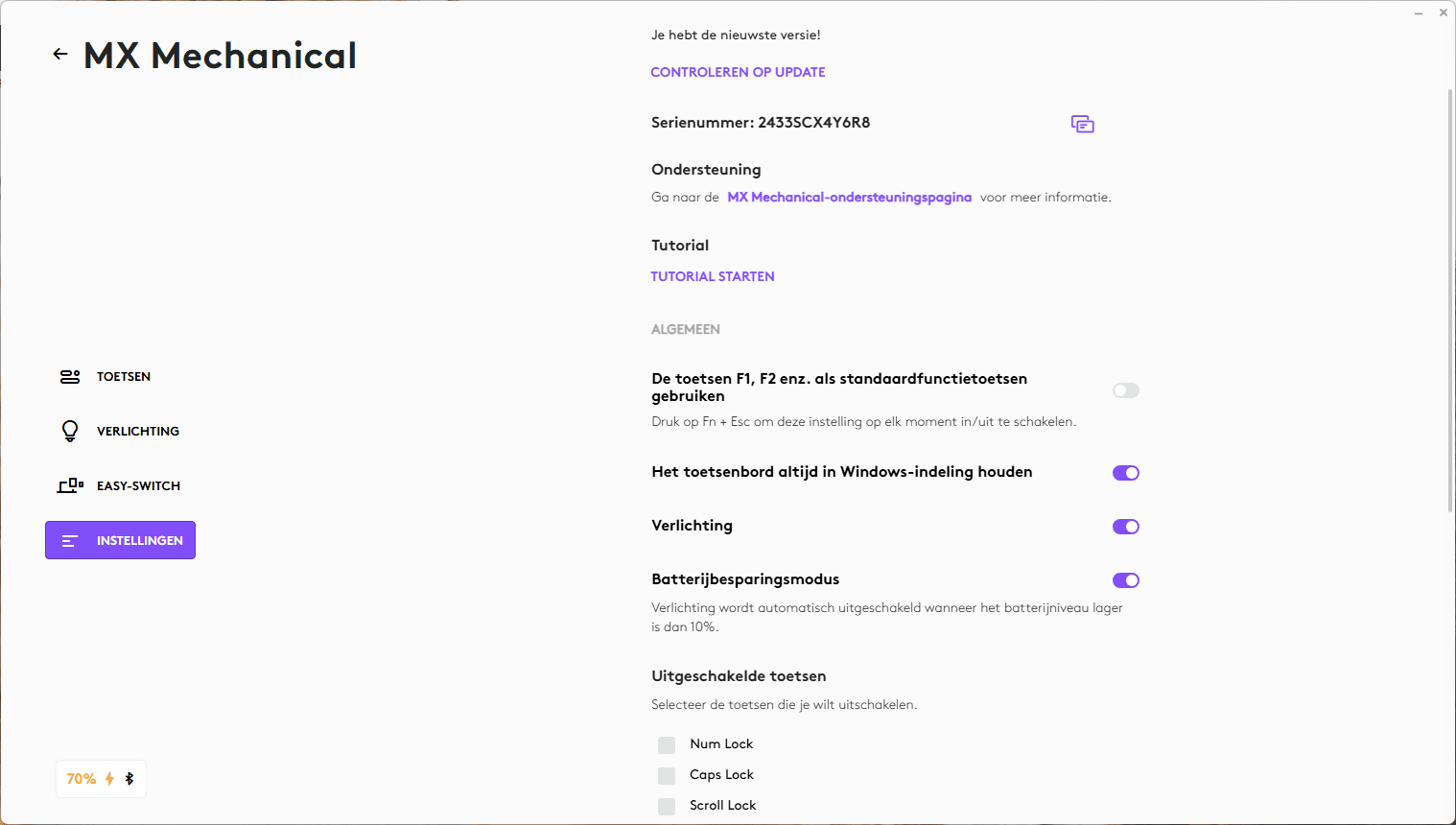Switch to the Toetsen tab
Viewport: 1456px width, 825px height.
pos(124,377)
